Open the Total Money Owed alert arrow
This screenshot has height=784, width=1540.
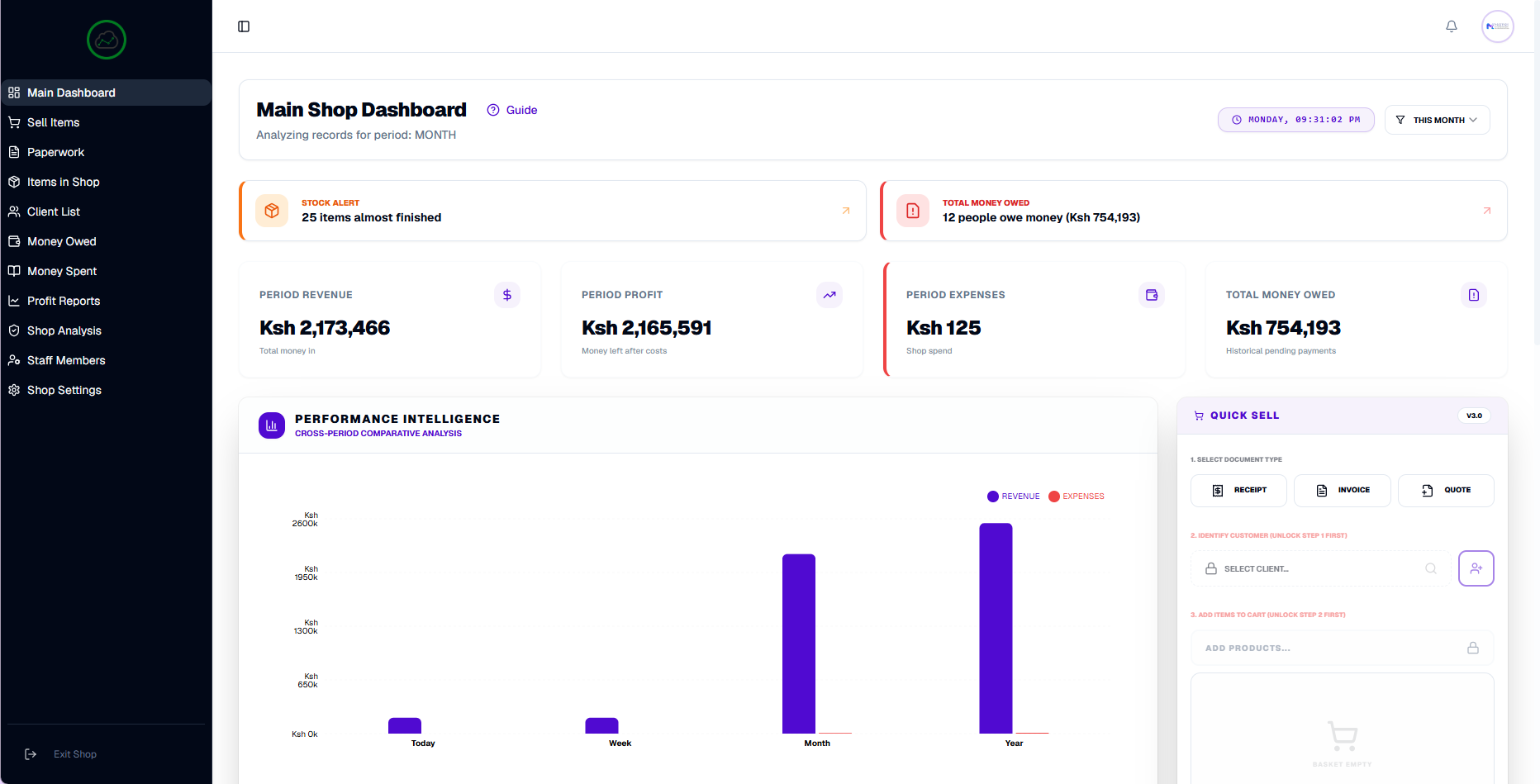(1487, 211)
